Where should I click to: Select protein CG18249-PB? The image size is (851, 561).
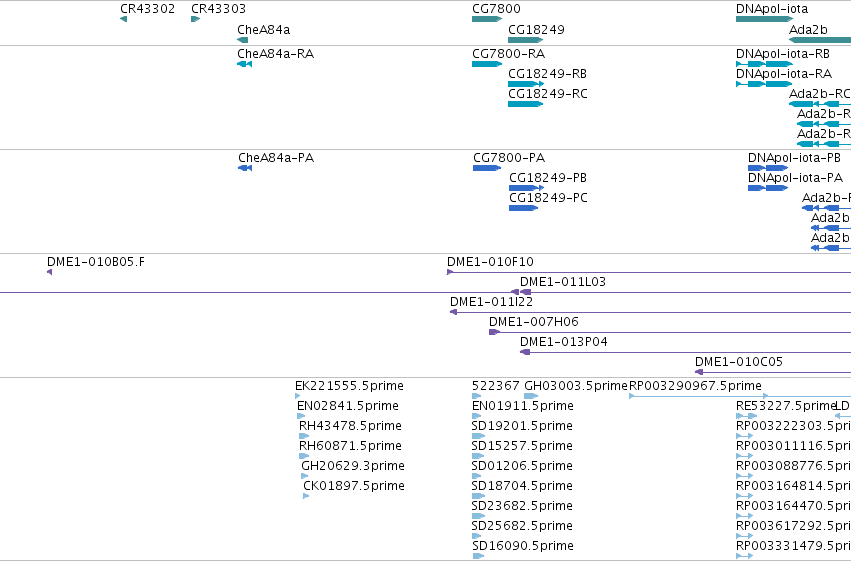point(548,178)
